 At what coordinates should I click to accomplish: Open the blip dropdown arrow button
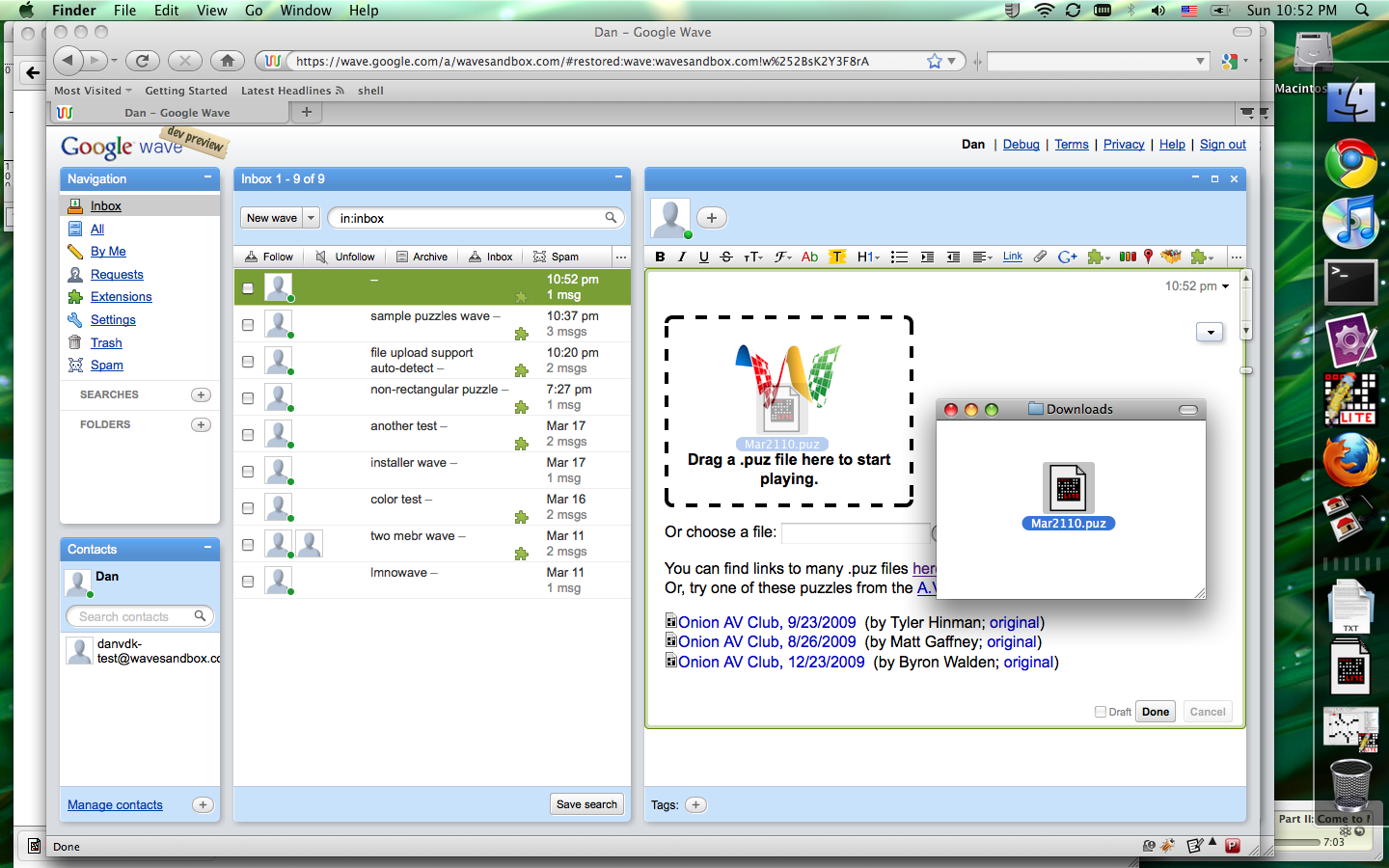pyautogui.click(x=1210, y=332)
